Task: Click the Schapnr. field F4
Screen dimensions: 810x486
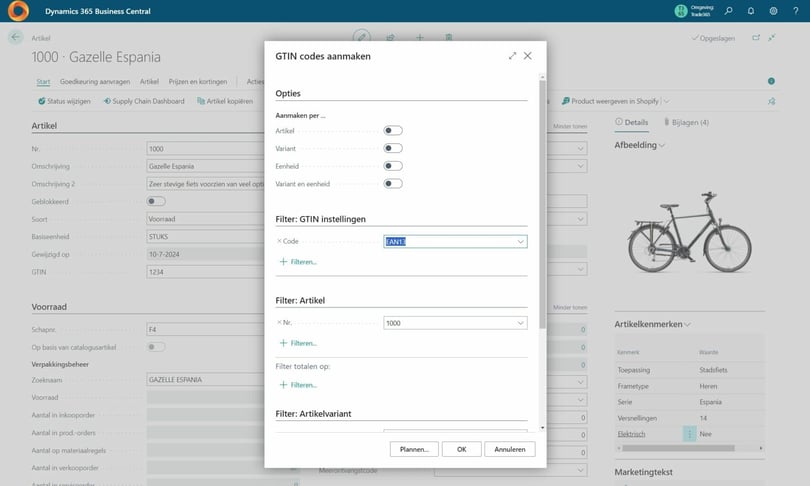Action: [206, 329]
